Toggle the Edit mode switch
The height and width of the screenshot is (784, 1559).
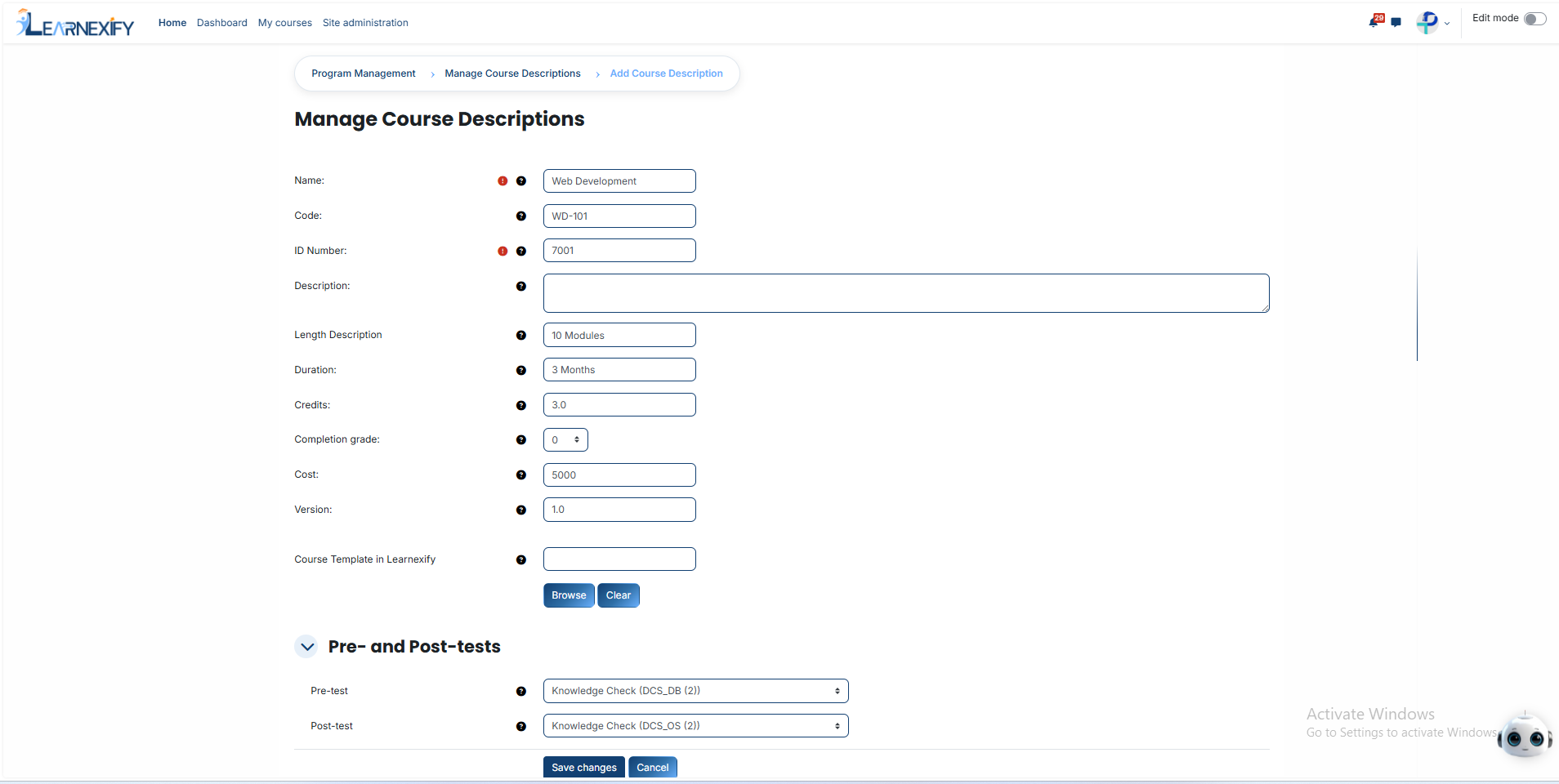click(x=1534, y=19)
